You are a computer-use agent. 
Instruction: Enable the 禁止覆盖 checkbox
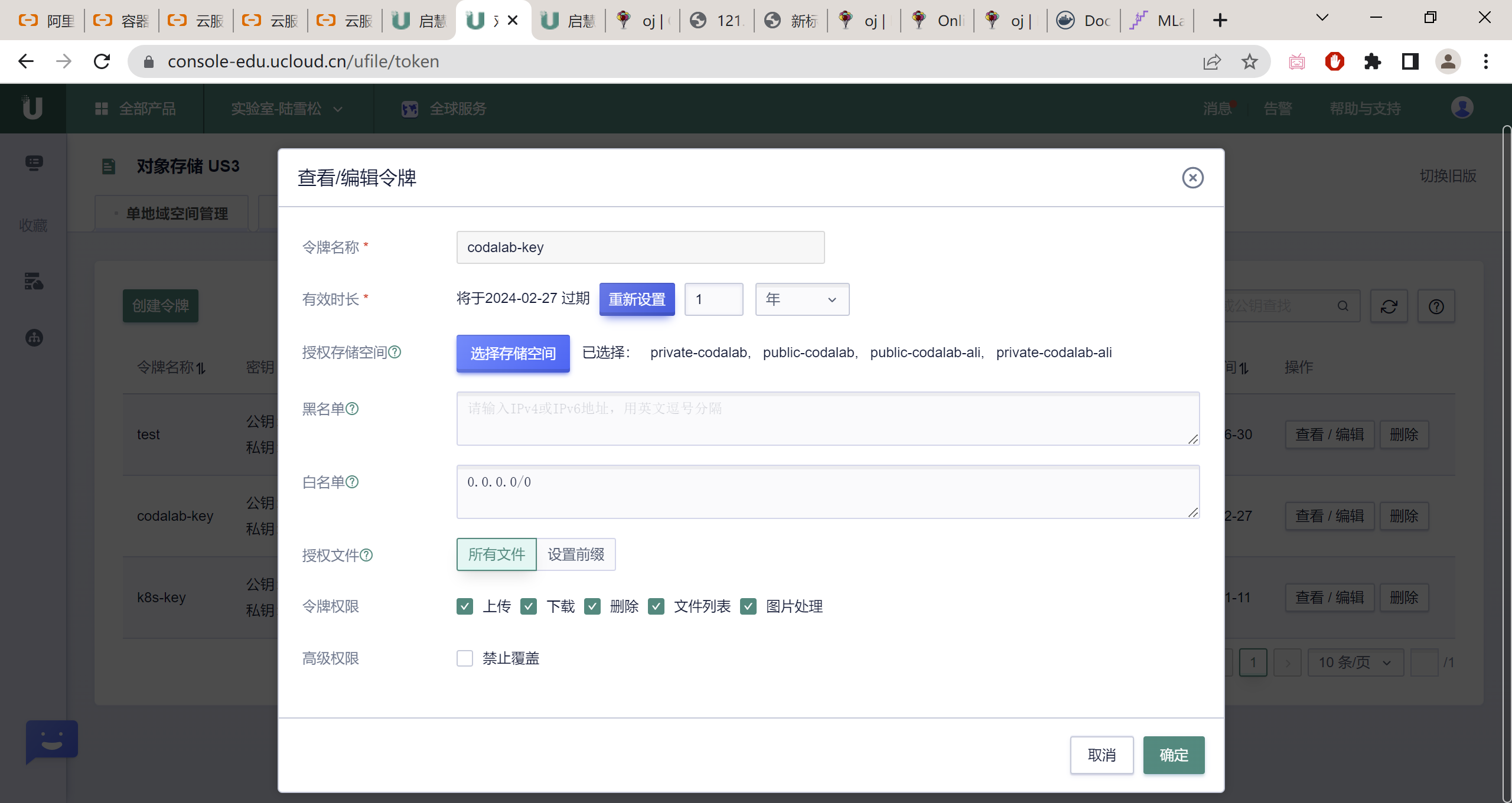[x=465, y=658]
